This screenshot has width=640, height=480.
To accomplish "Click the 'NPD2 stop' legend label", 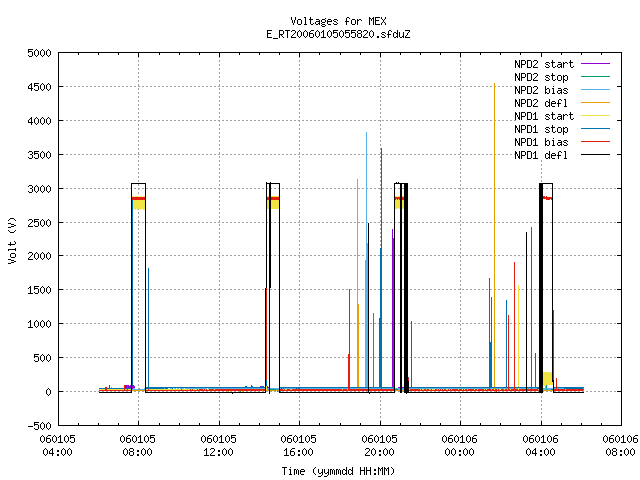I will [541, 77].
